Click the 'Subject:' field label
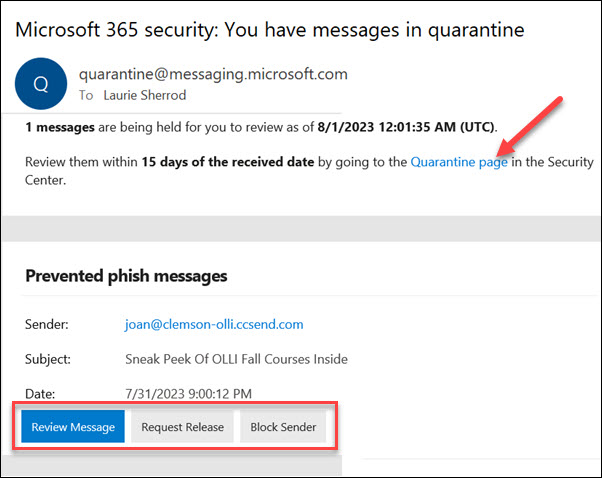Viewport: 602px width, 478px height. (48, 359)
